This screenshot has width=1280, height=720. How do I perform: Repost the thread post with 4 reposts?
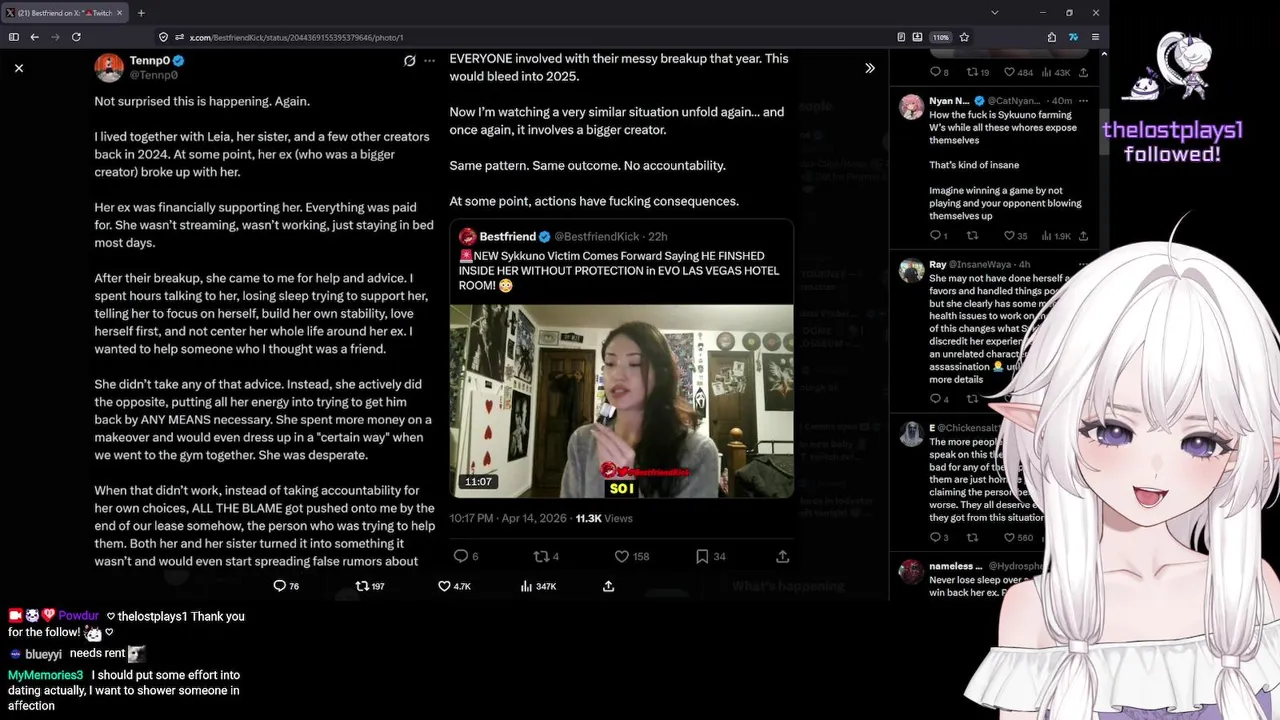click(x=546, y=556)
